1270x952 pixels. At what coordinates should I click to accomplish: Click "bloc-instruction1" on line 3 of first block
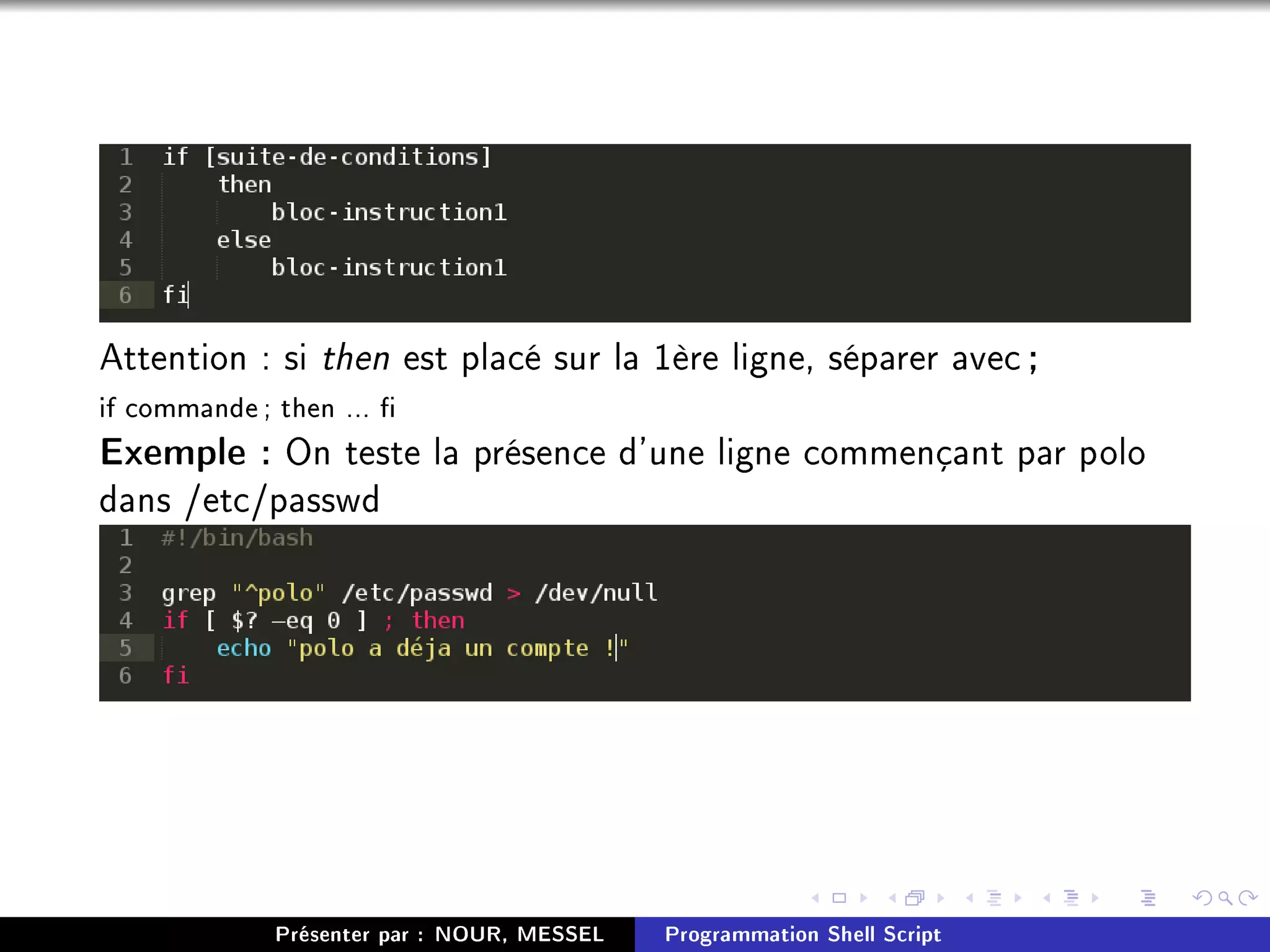389,212
